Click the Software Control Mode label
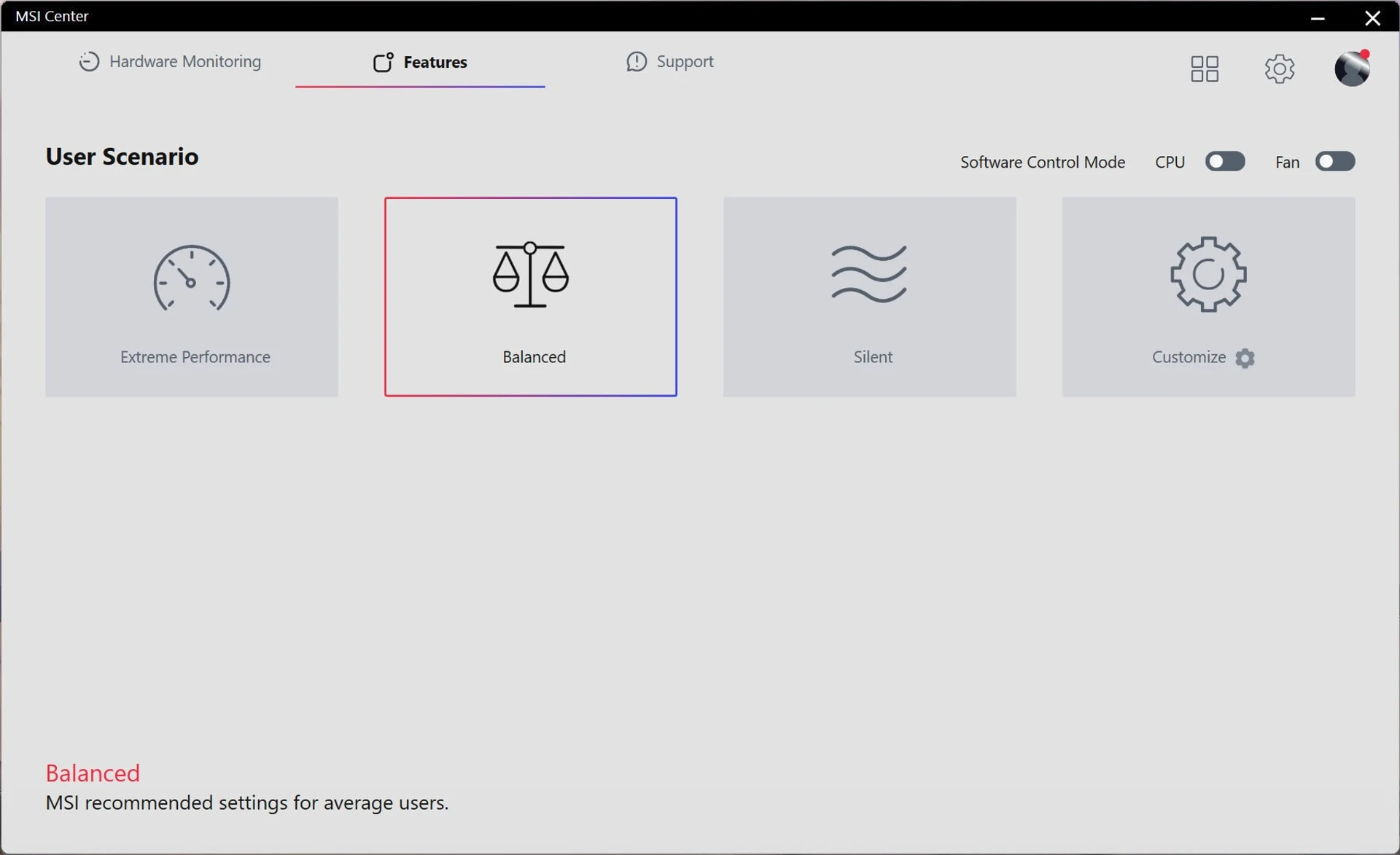 point(1042,162)
